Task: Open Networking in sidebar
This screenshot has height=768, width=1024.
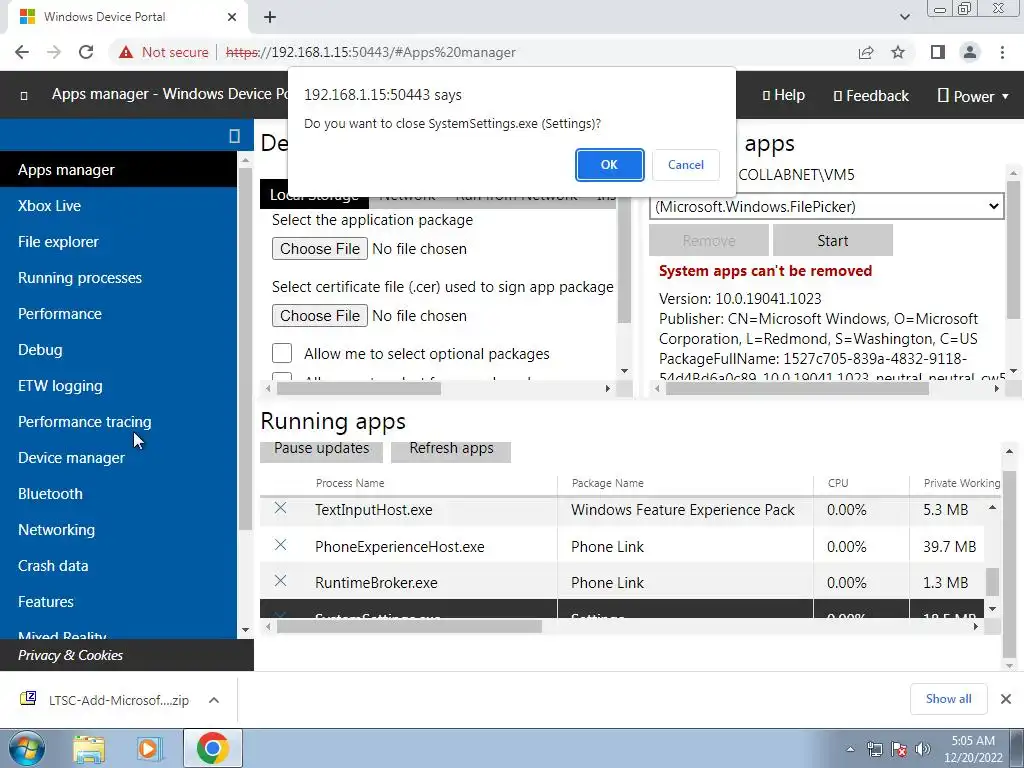Action: point(118,530)
